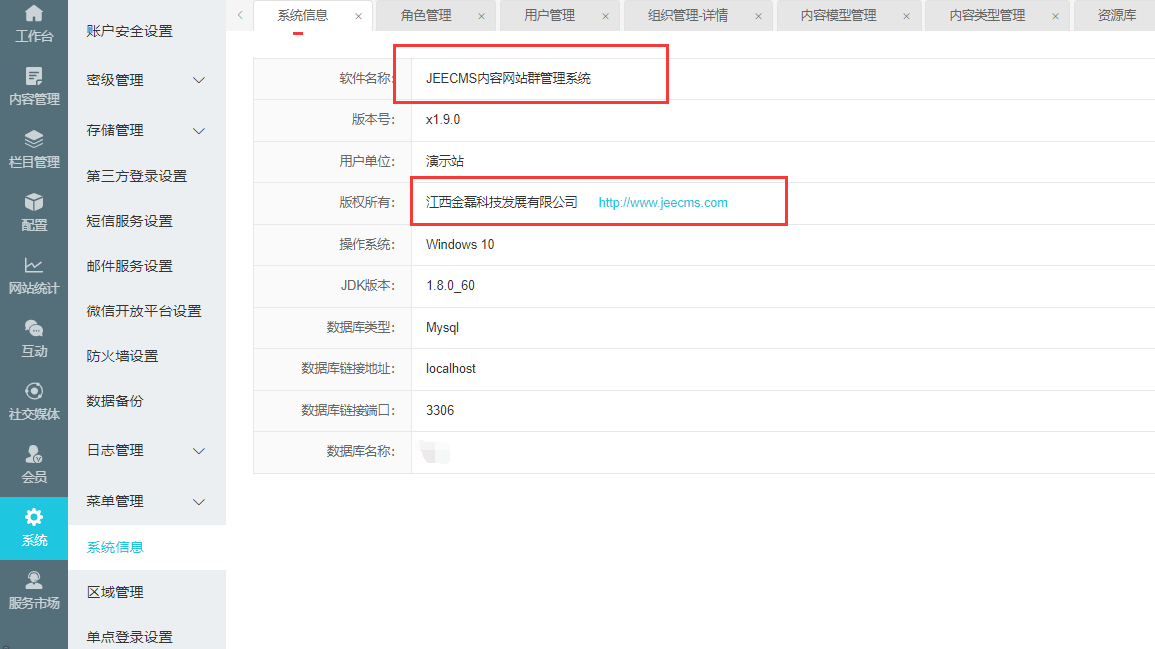Image resolution: width=1155 pixels, height=649 pixels.
Task: Expand the 菜单管理 submenu chevron
Action: coord(199,502)
